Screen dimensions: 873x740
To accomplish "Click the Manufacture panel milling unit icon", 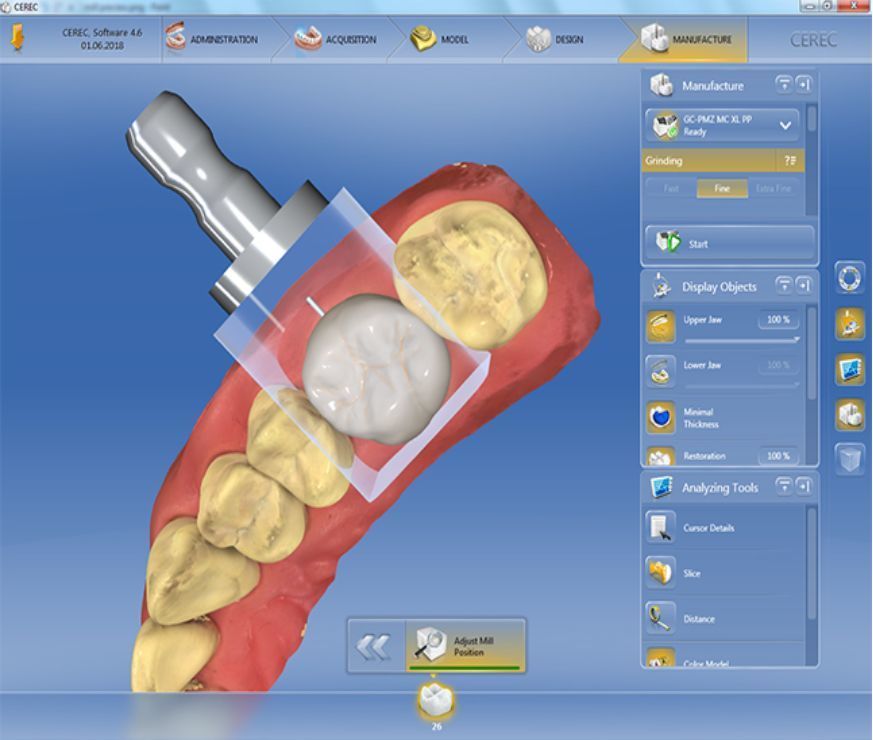I will [661, 86].
